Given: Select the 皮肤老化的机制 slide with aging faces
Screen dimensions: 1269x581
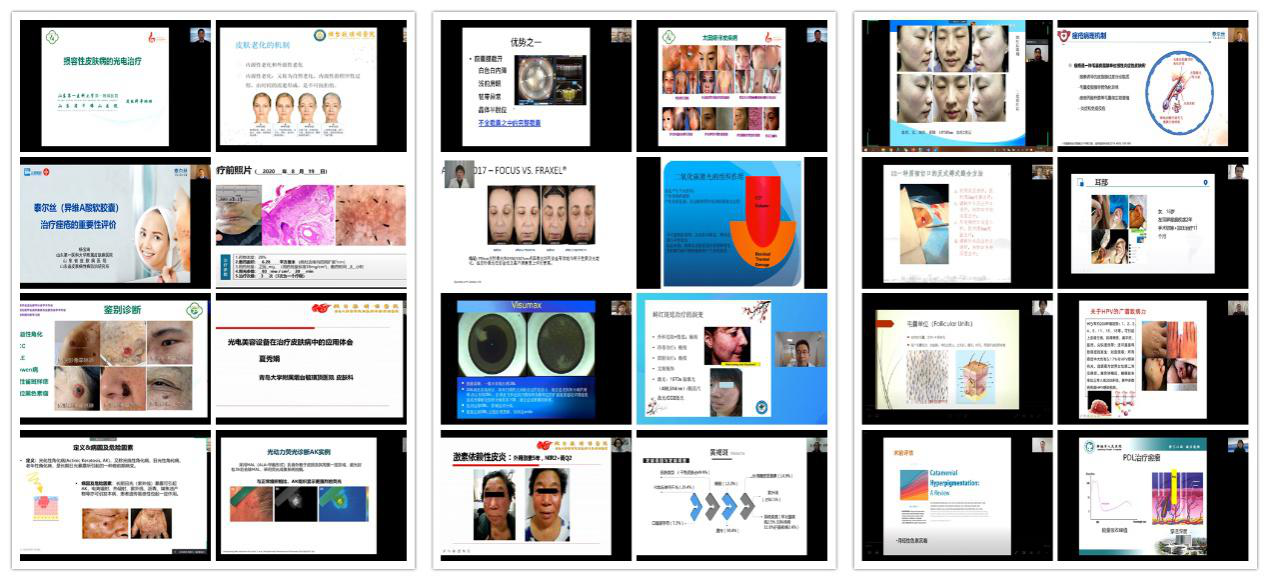Looking at the screenshot, I should [311, 85].
